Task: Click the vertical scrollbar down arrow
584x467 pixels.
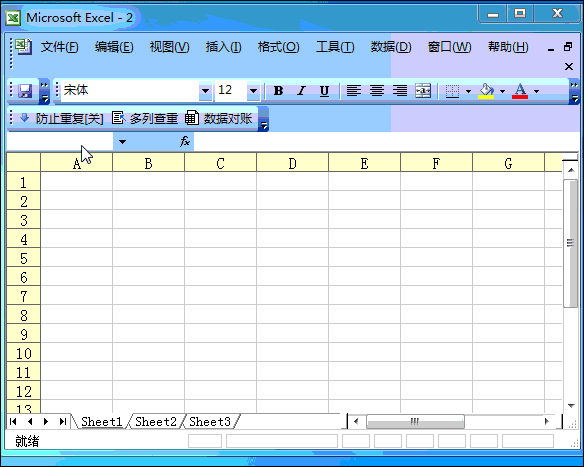Action: pos(571,406)
